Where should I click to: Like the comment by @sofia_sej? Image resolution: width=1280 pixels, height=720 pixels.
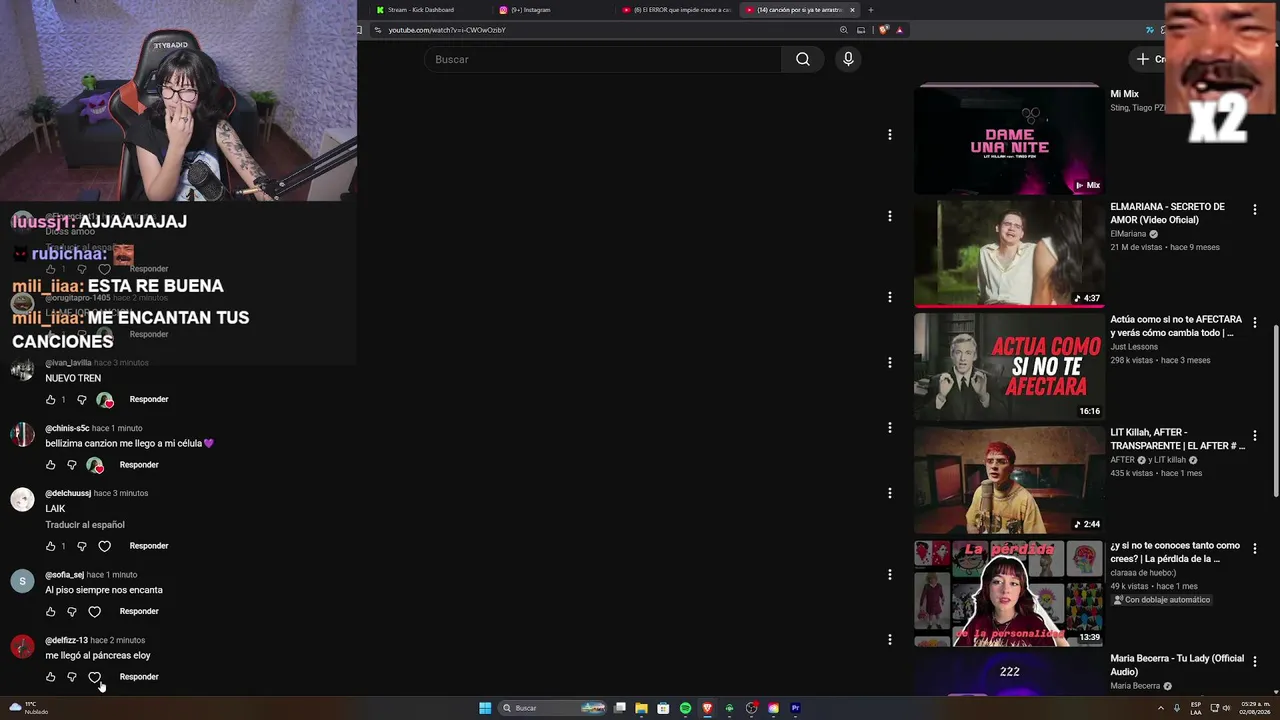(51, 611)
